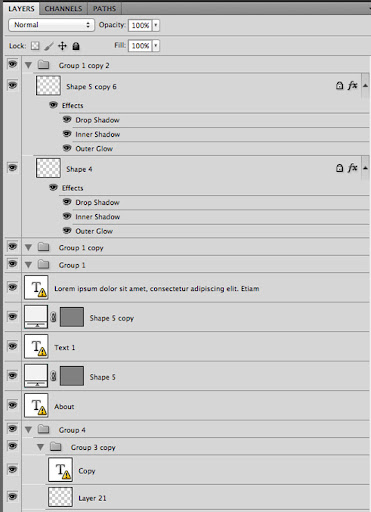Open the Normal blend mode dropdown
The height and width of the screenshot is (512, 371).
pos(51,25)
